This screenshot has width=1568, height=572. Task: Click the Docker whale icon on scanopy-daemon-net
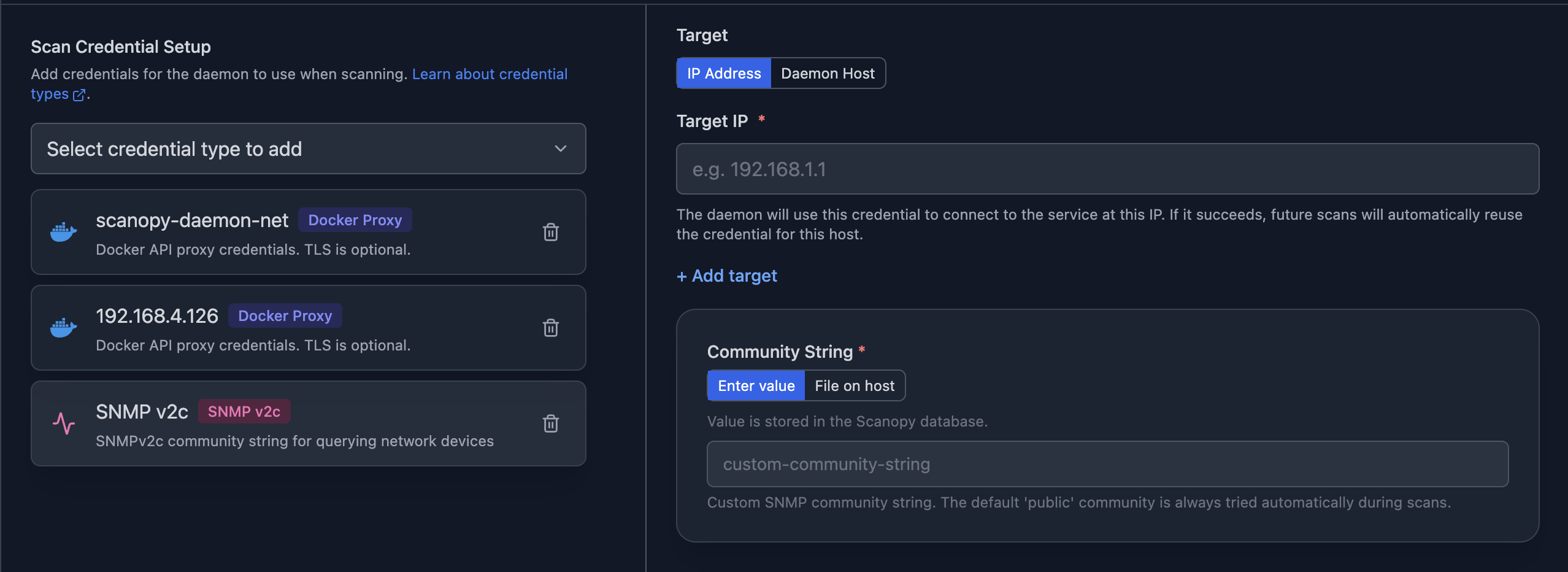point(64,232)
